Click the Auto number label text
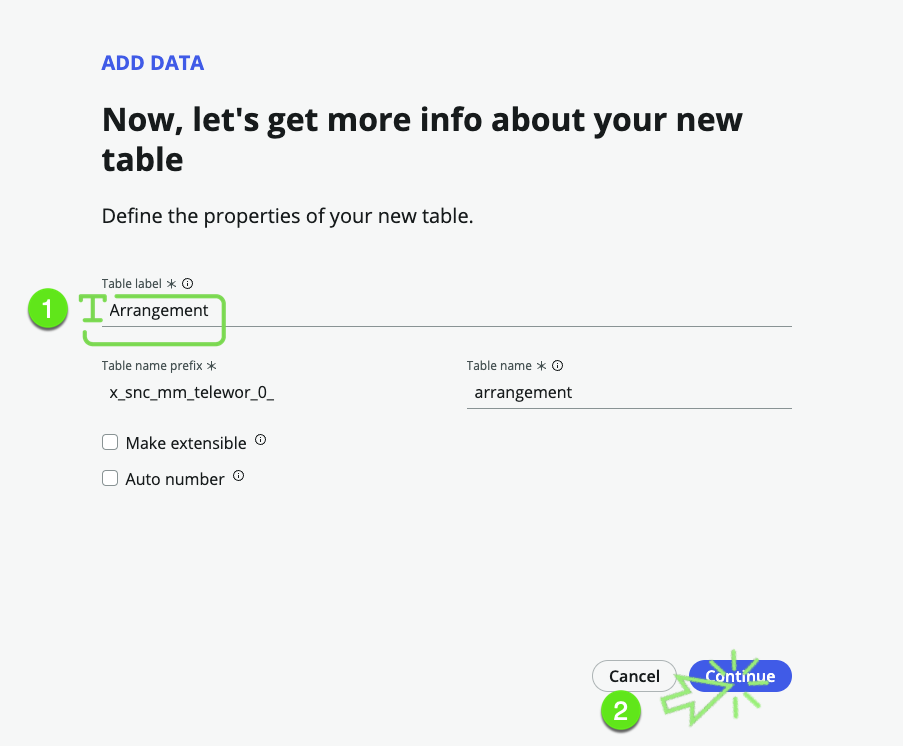 pos(175,479)
